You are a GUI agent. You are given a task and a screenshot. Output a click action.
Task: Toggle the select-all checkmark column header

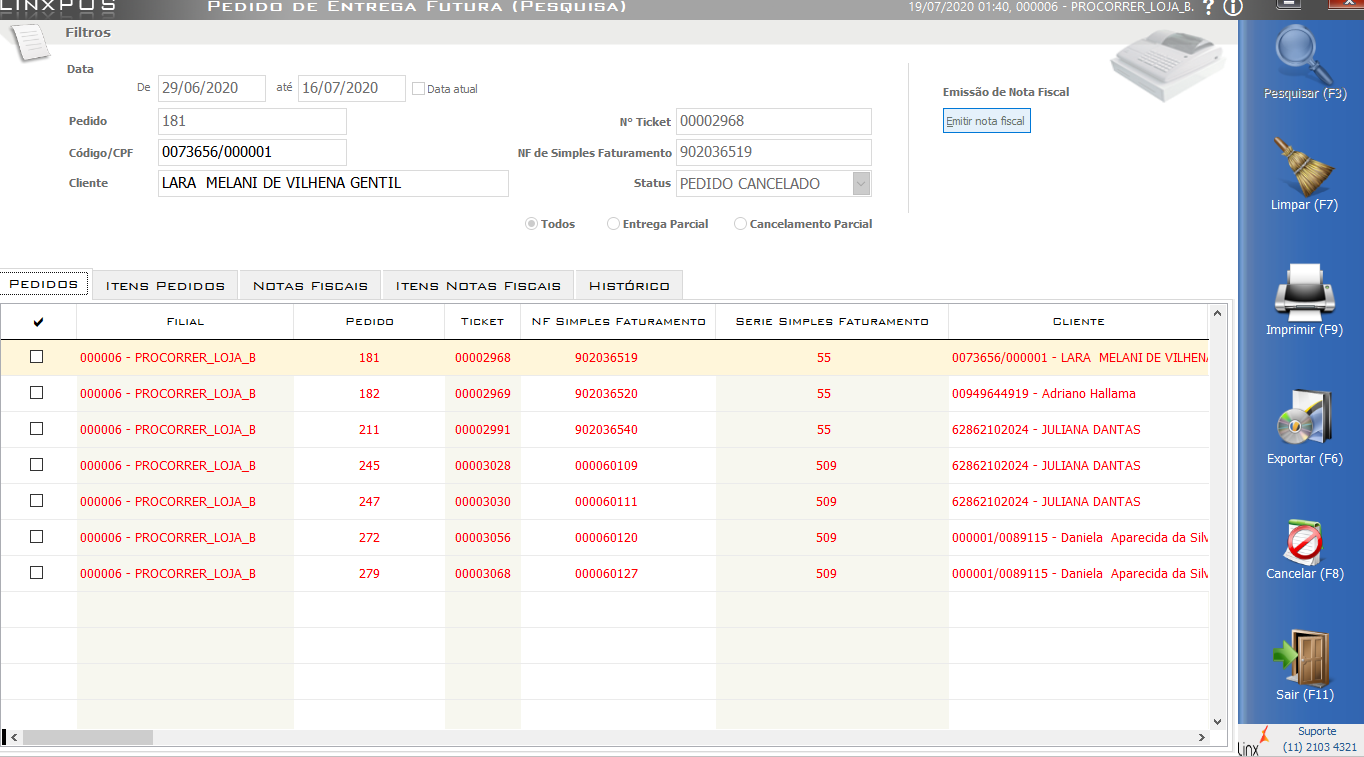click(38, 322)
